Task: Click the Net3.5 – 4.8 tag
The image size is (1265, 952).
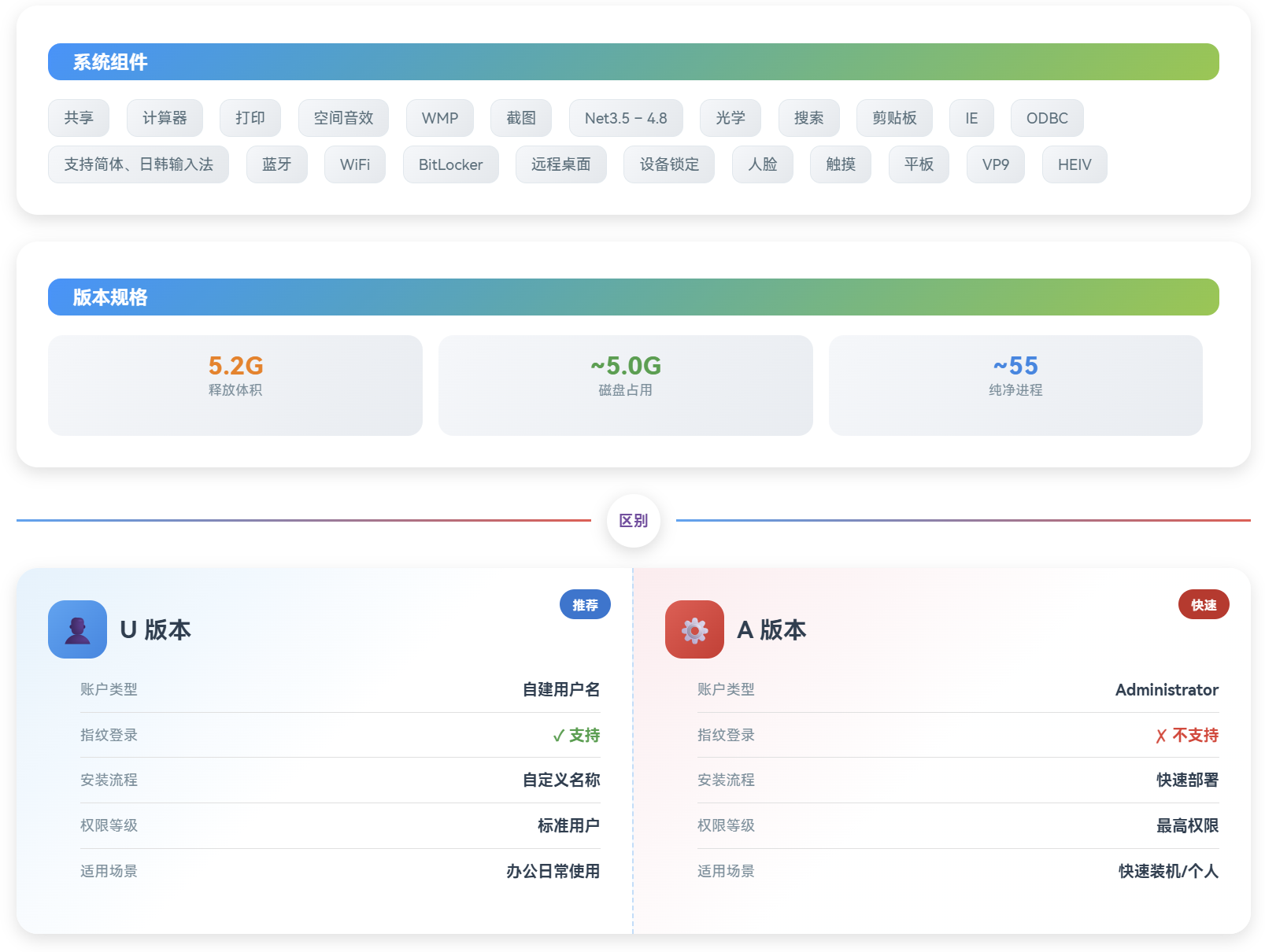Action: [626, 118]
